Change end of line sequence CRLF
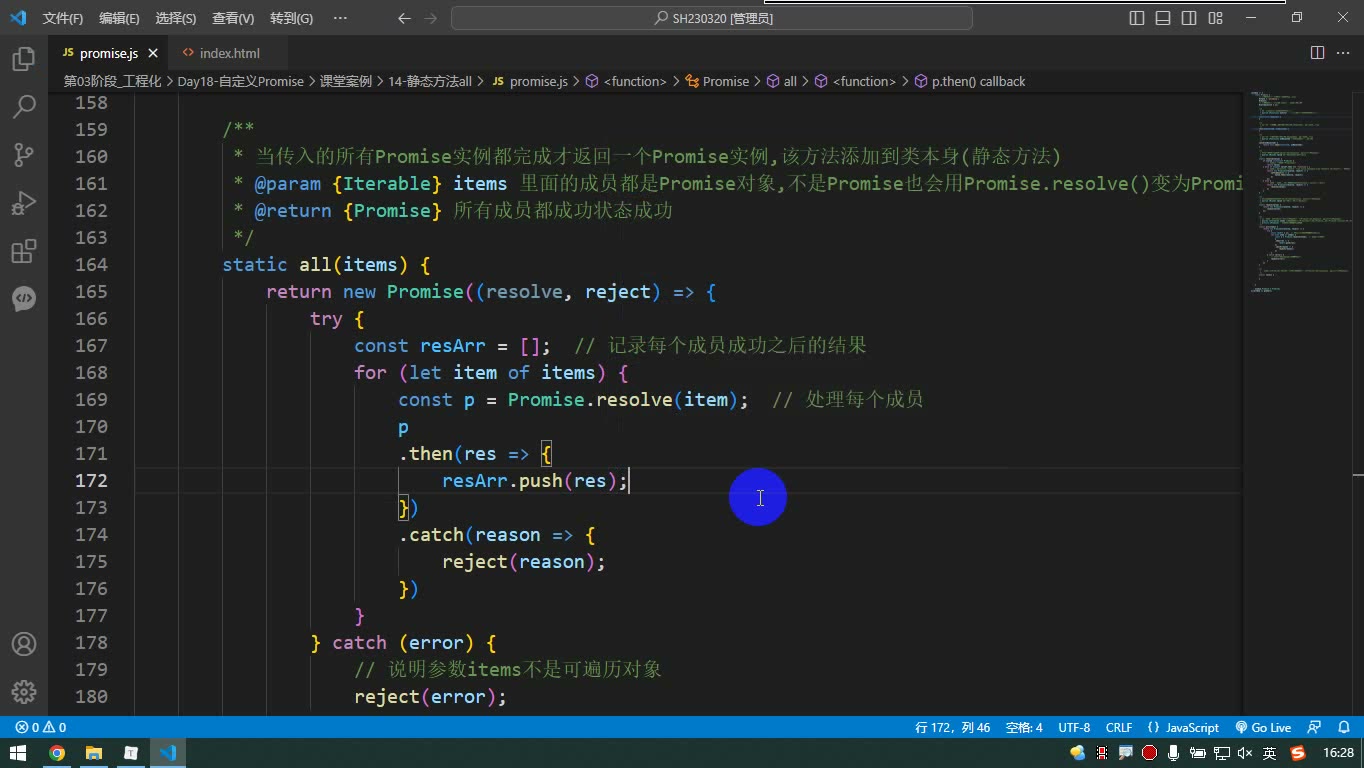Screen dimensions: 1364x768 point(1119,727)
